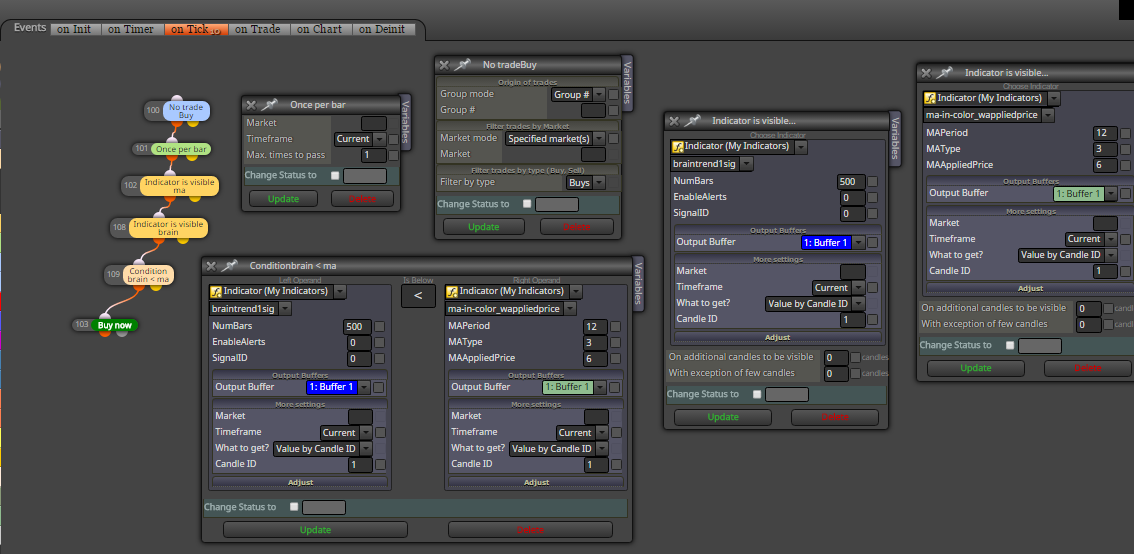Click Delete in the No tradeBuy panel

(576, 227)
